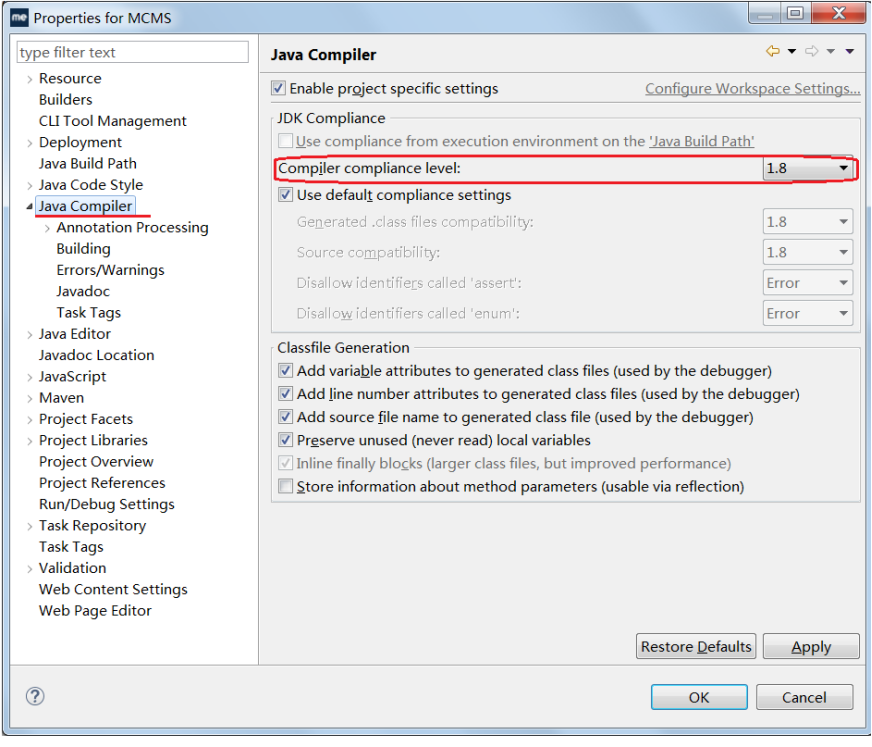The image size is (872, 747).
Task: Expand the Java Code Style node
Action: 29,185
